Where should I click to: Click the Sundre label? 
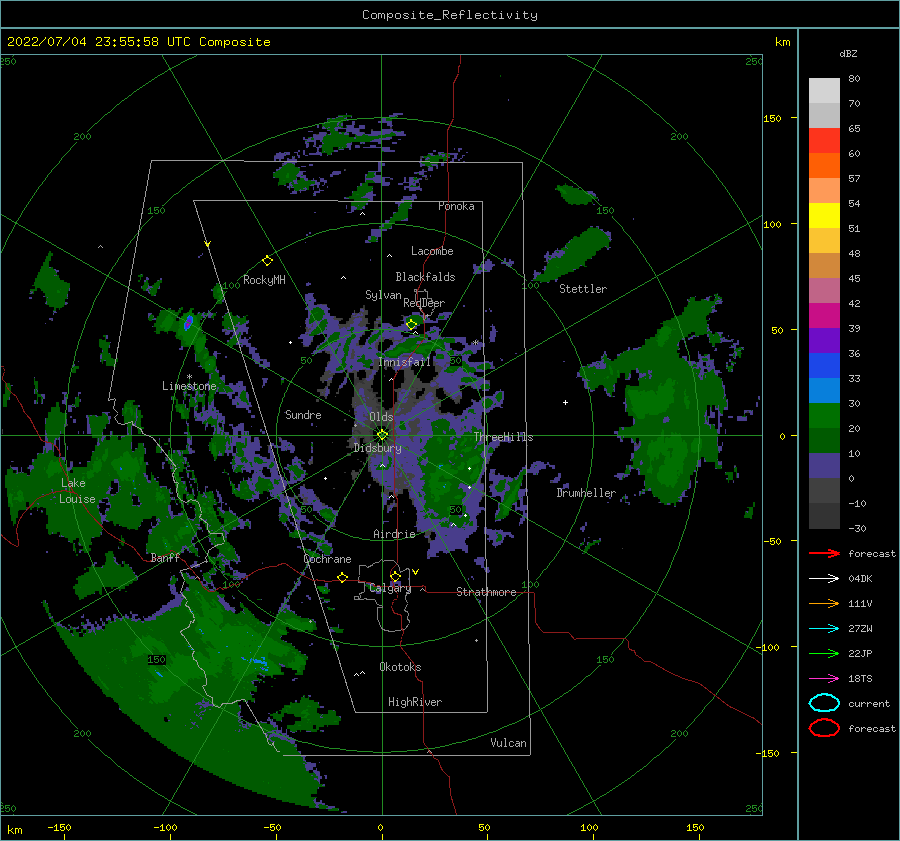303,414
